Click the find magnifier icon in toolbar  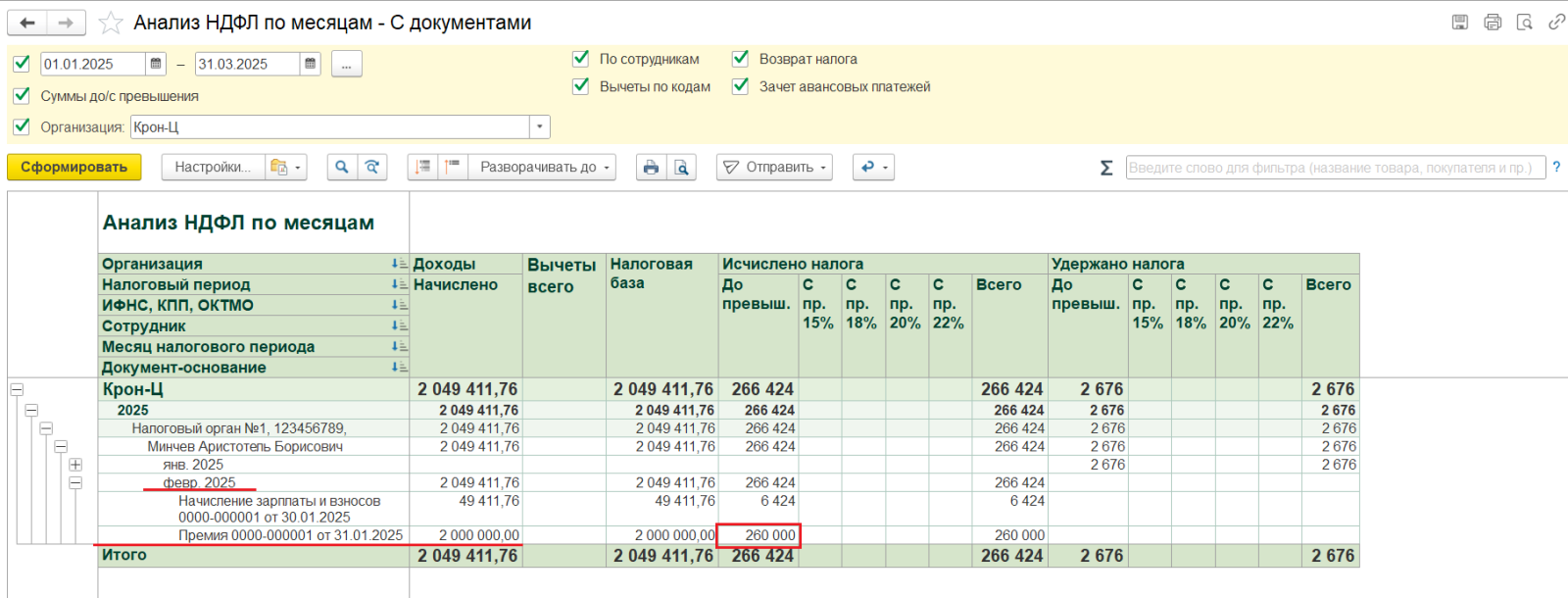click(x=341, y=168)
